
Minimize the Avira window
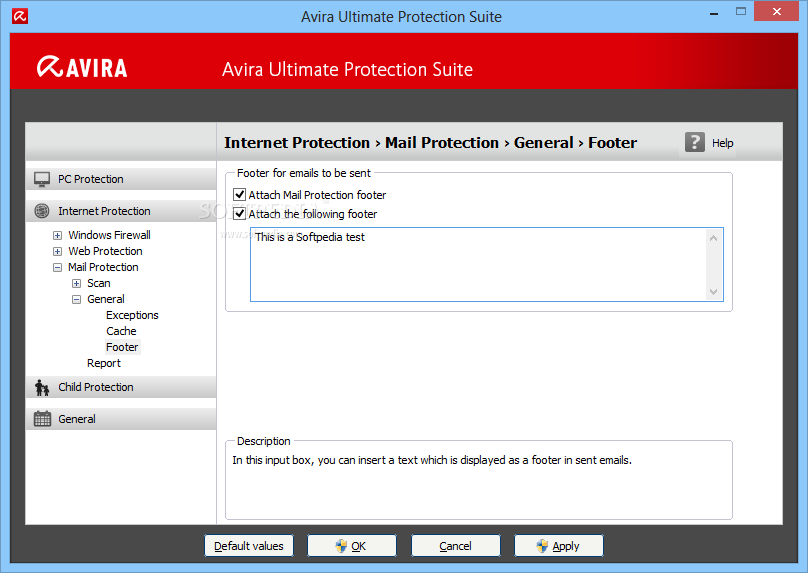[x=714, y=12]
